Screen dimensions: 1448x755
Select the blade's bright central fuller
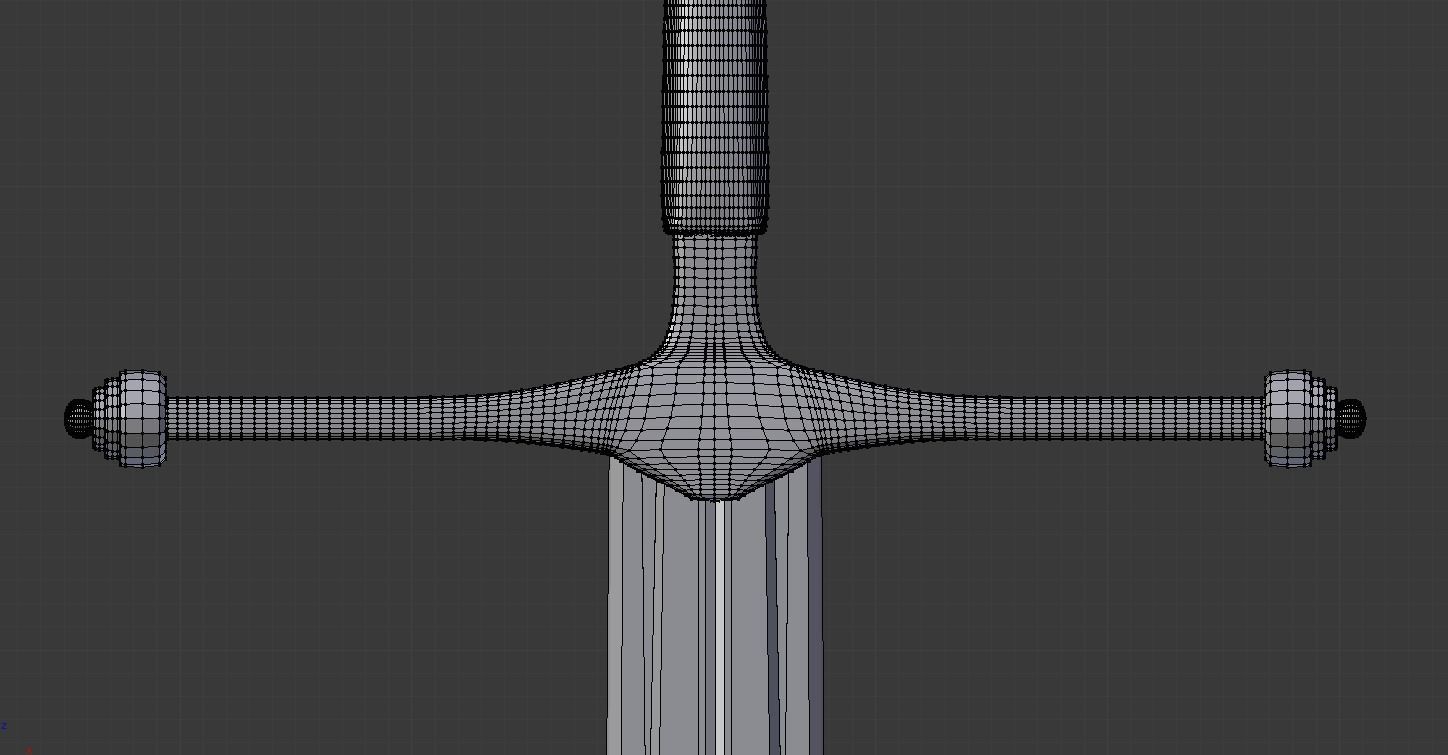(x=719, y=627)
